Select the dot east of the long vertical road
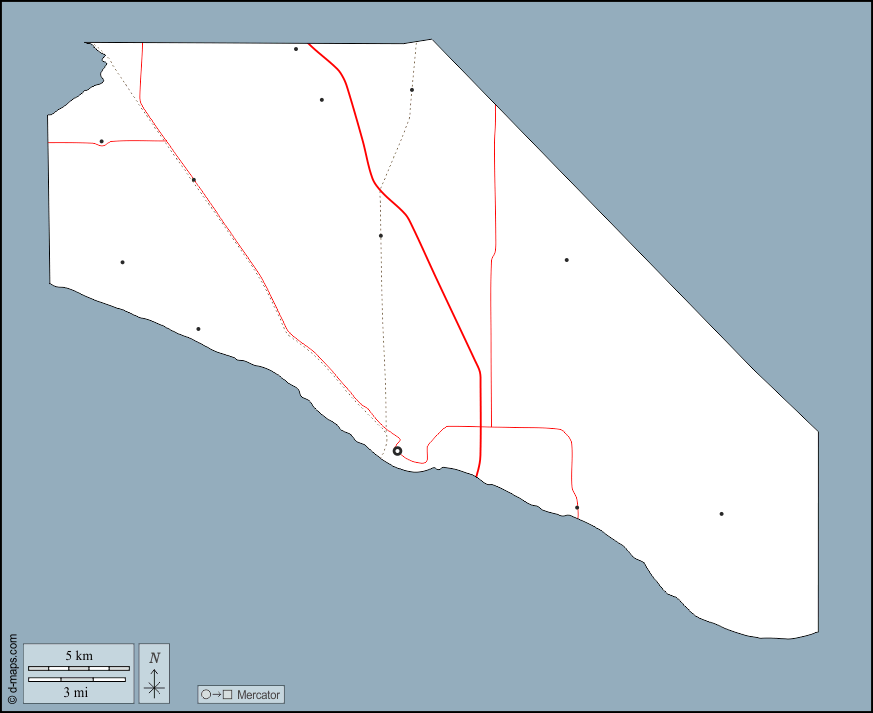 coord(566,260)
